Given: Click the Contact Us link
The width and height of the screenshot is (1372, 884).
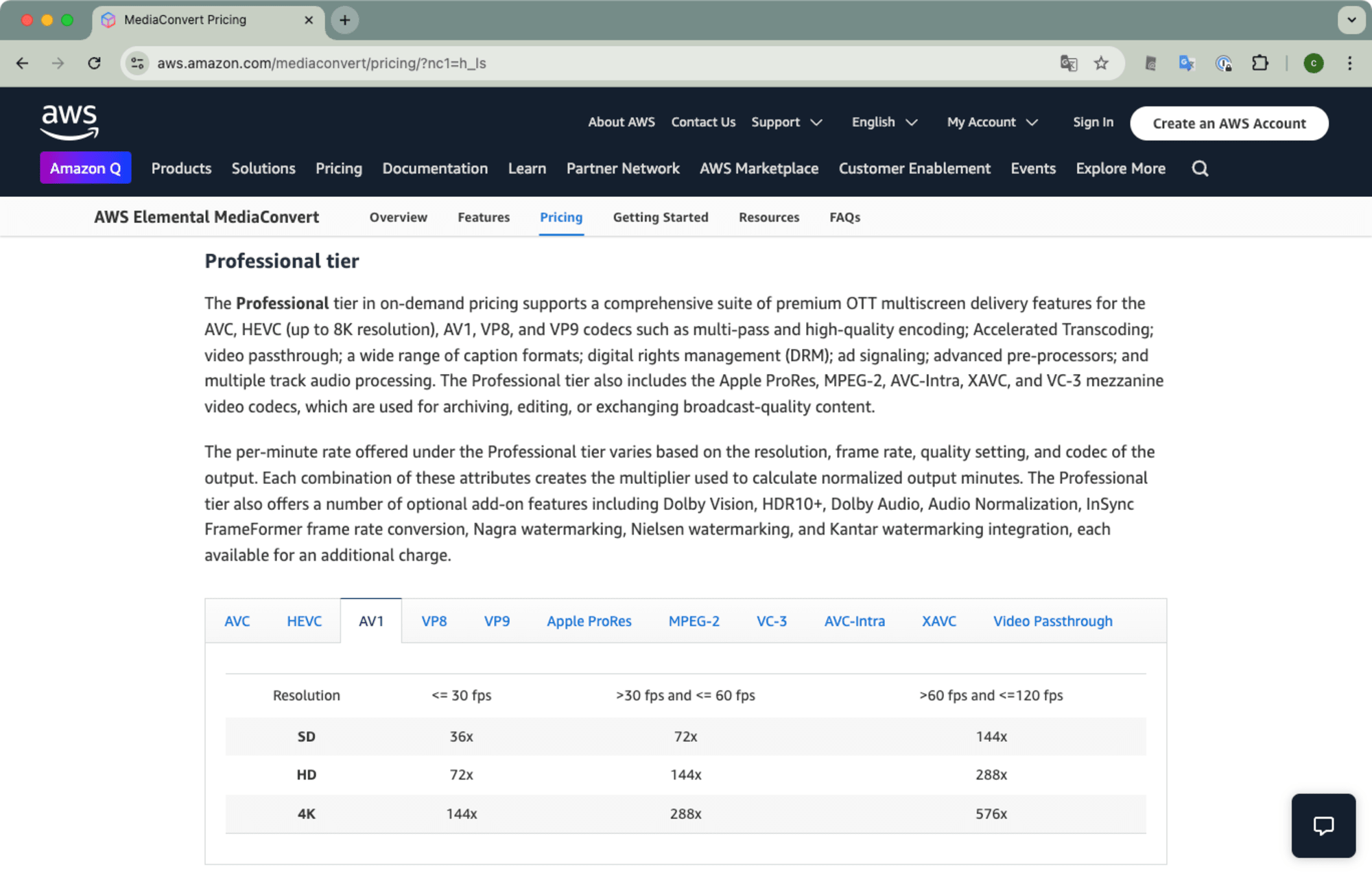Looking at the screenshot, I should (703, 122).
